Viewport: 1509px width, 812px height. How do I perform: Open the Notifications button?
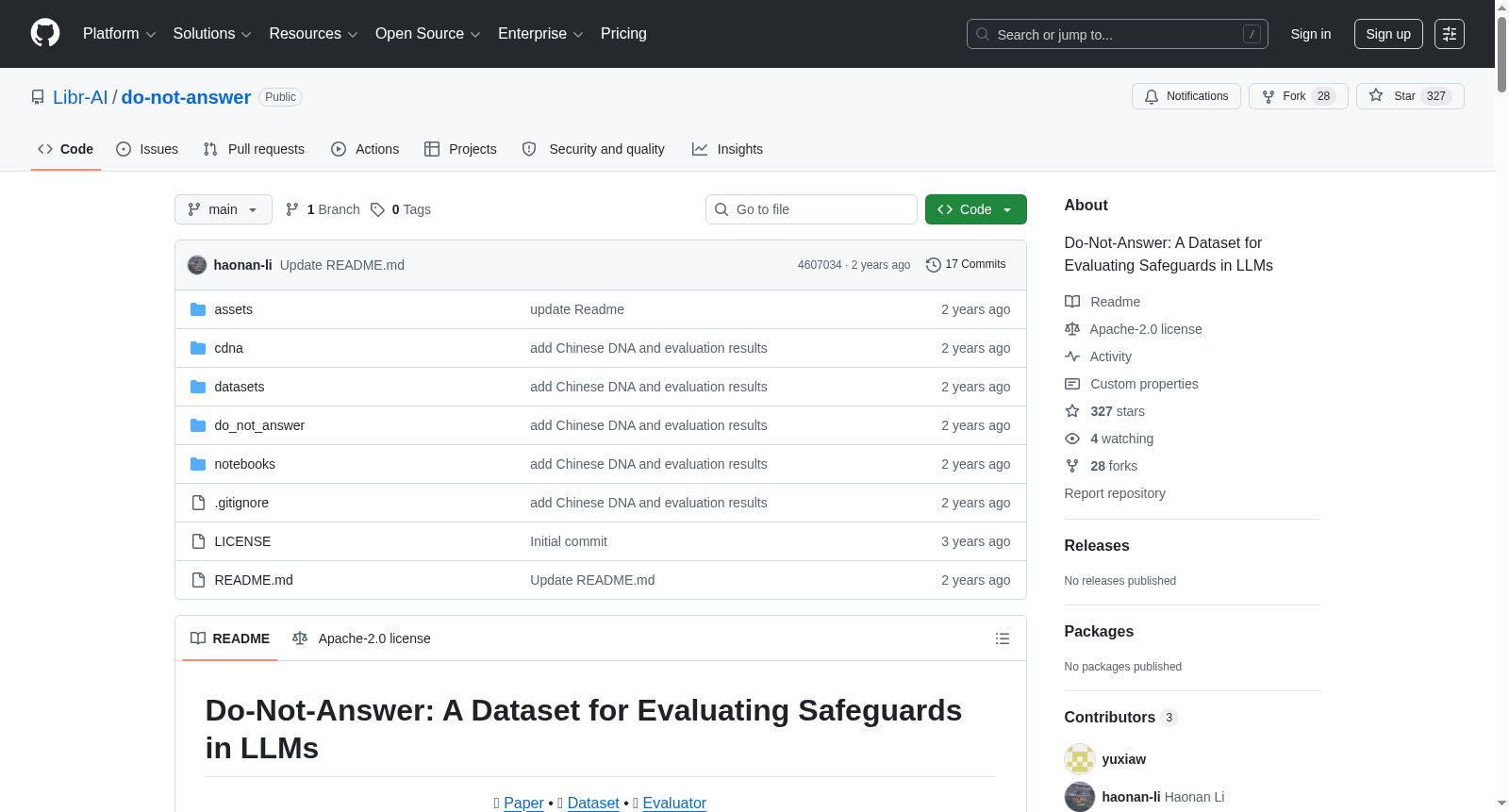(1186, 96)
